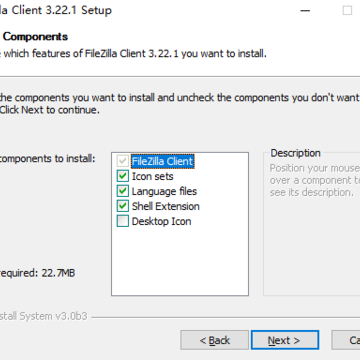Click the 22.7MB space required text

[x=58, y=273]
